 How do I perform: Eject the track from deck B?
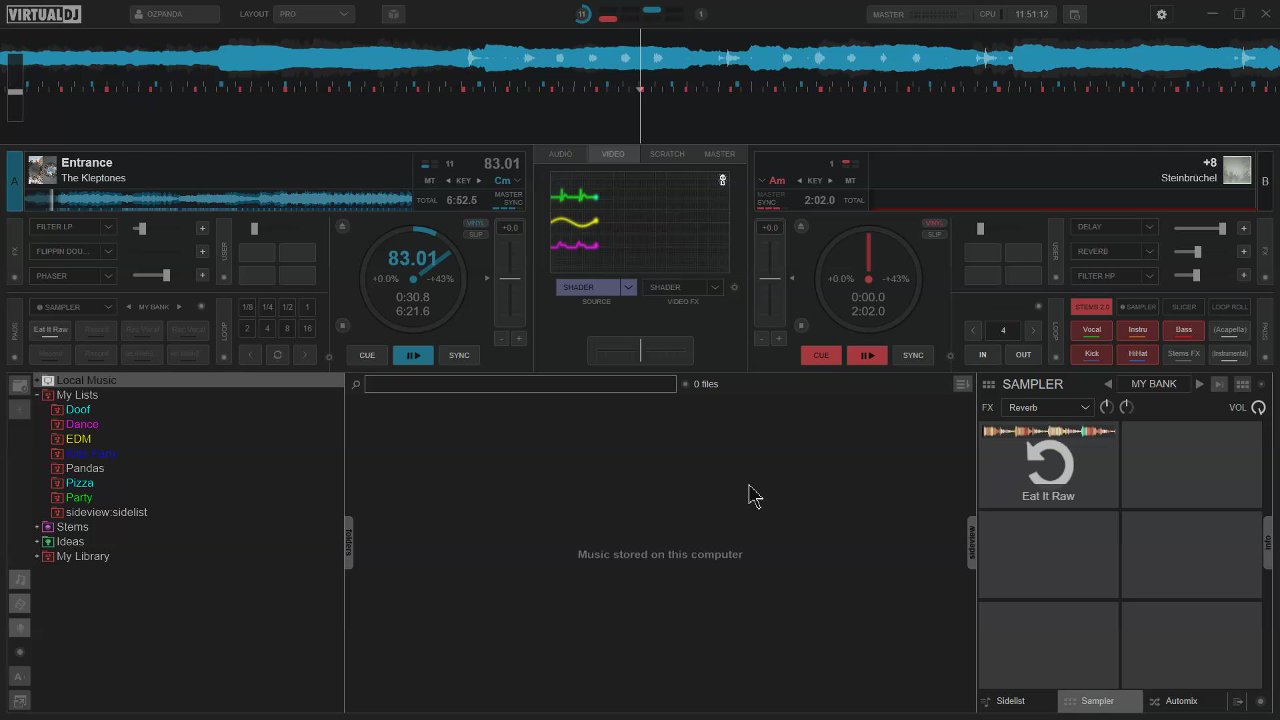[x=800, y=227]
